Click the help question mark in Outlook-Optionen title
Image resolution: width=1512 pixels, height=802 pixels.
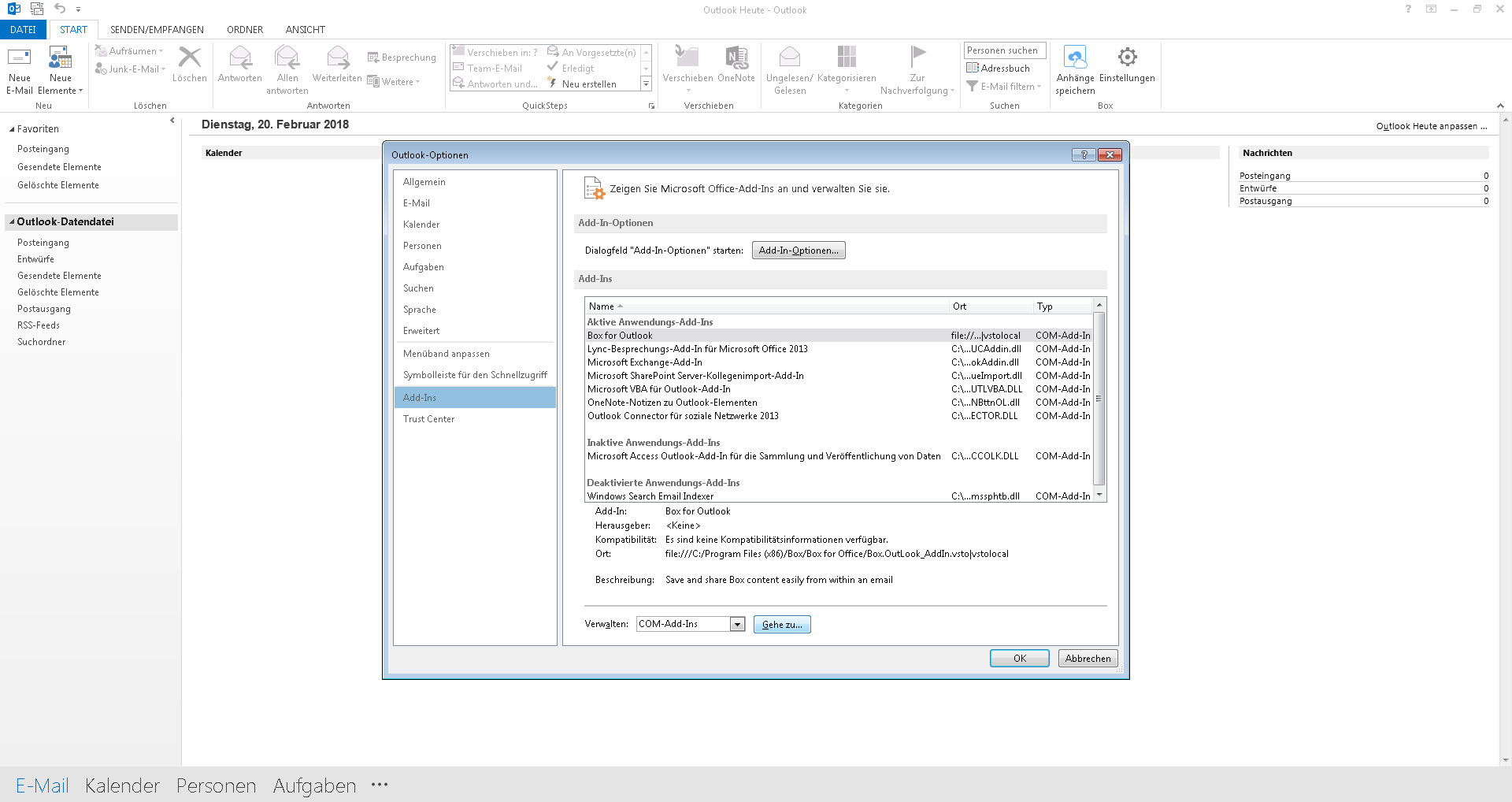tap(1084, 154)
